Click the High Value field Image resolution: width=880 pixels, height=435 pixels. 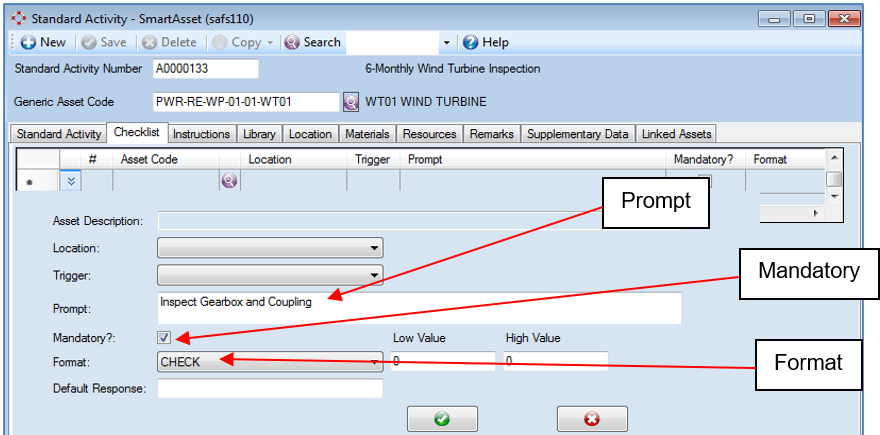pyautogui.click(x=556, y=361)
